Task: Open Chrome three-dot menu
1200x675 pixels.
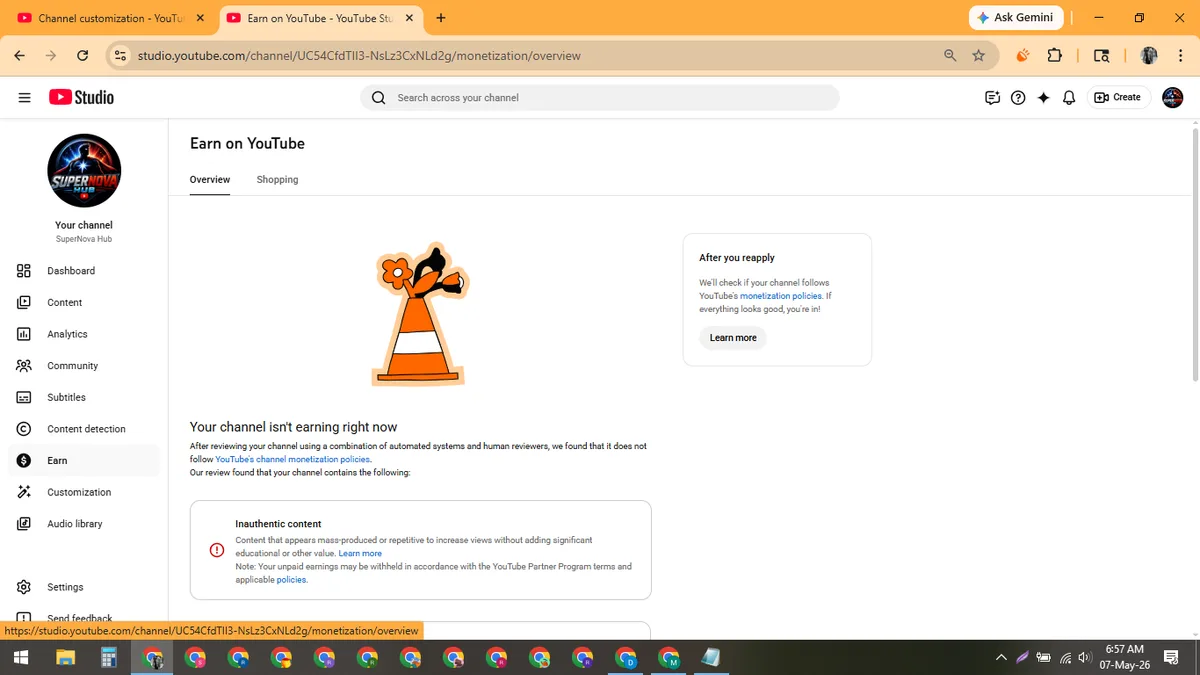Action: pos(1181,56)
